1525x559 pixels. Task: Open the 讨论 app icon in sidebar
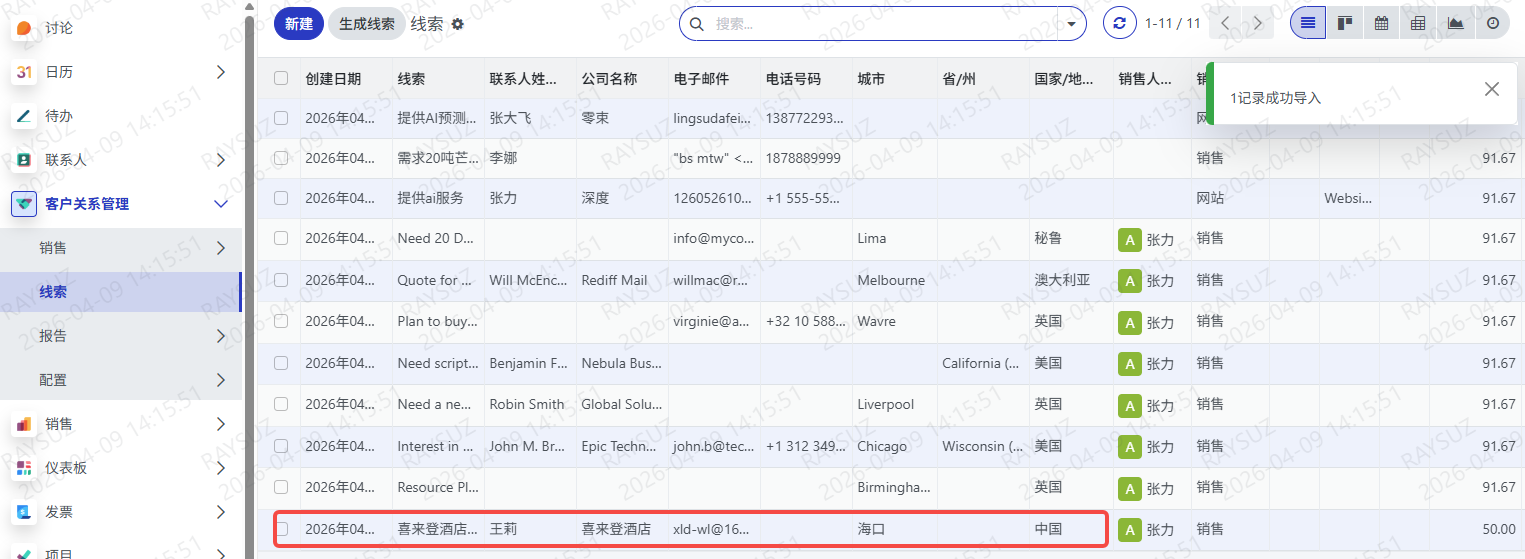coord(24,28)
